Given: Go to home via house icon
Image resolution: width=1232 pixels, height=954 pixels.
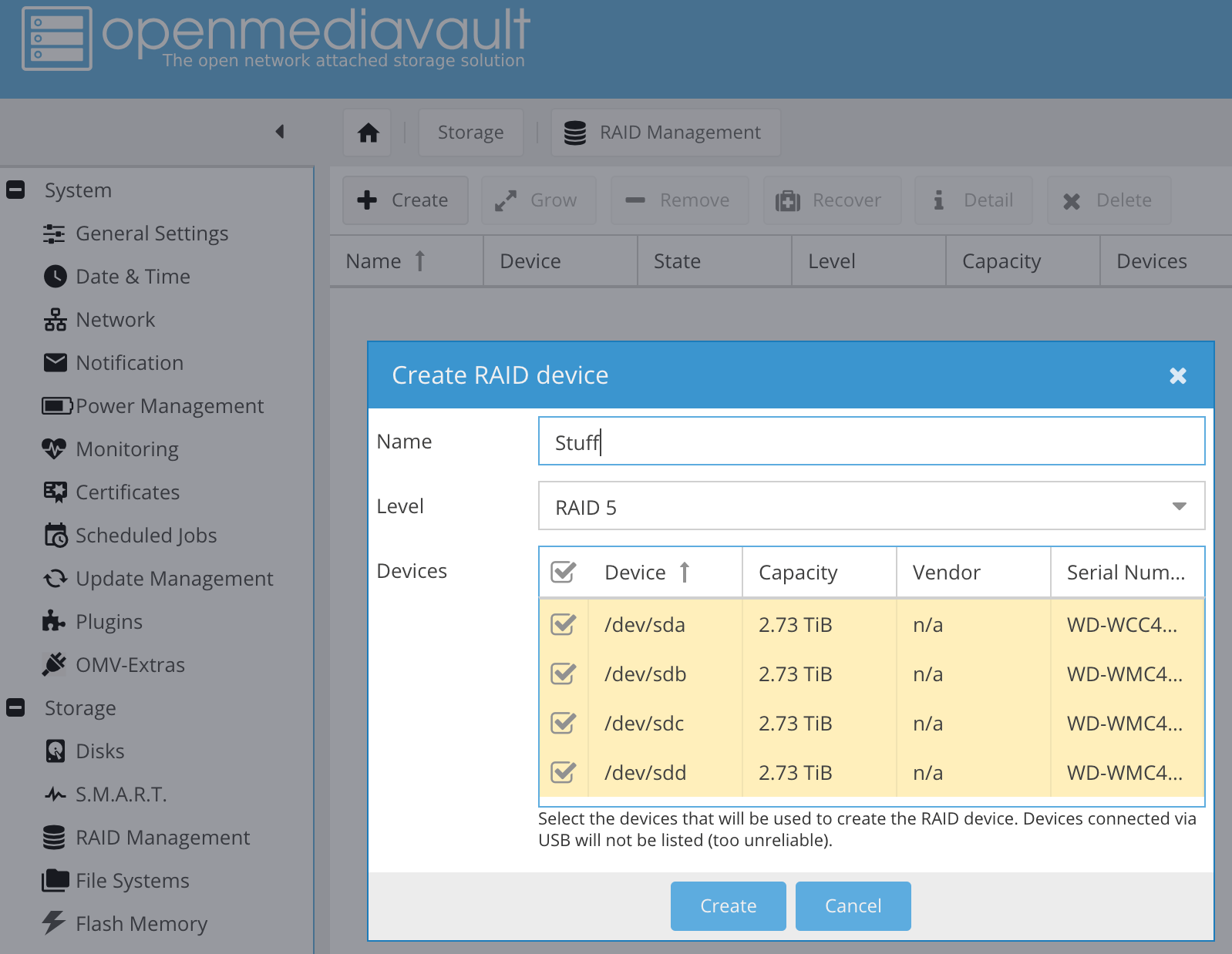Looking at the screenshot, I should 369,133.
